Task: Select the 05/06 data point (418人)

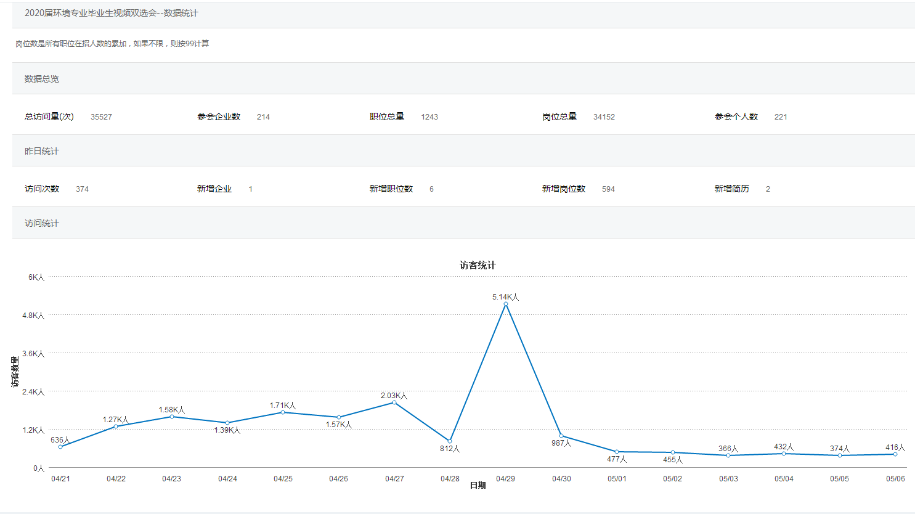Action: pos(896,454)
